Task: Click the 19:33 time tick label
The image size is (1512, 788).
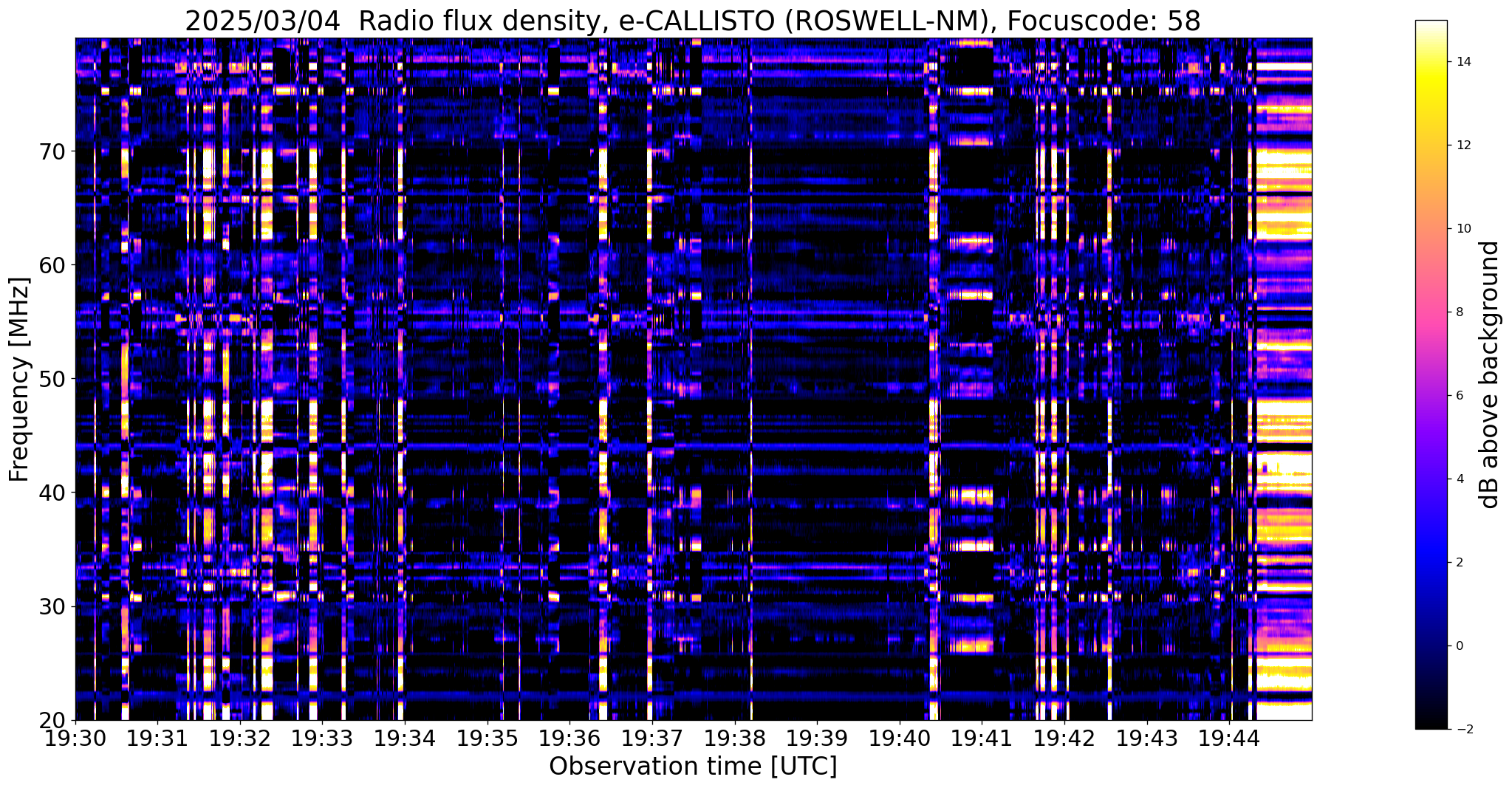Action: coord(321,738)
